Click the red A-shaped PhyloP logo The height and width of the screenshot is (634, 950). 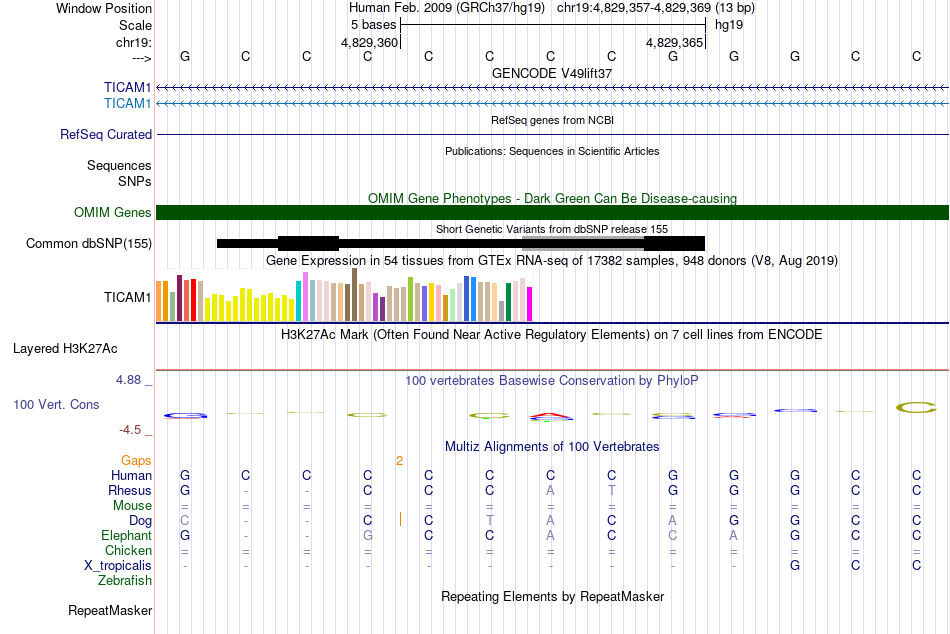pos(550,416)
